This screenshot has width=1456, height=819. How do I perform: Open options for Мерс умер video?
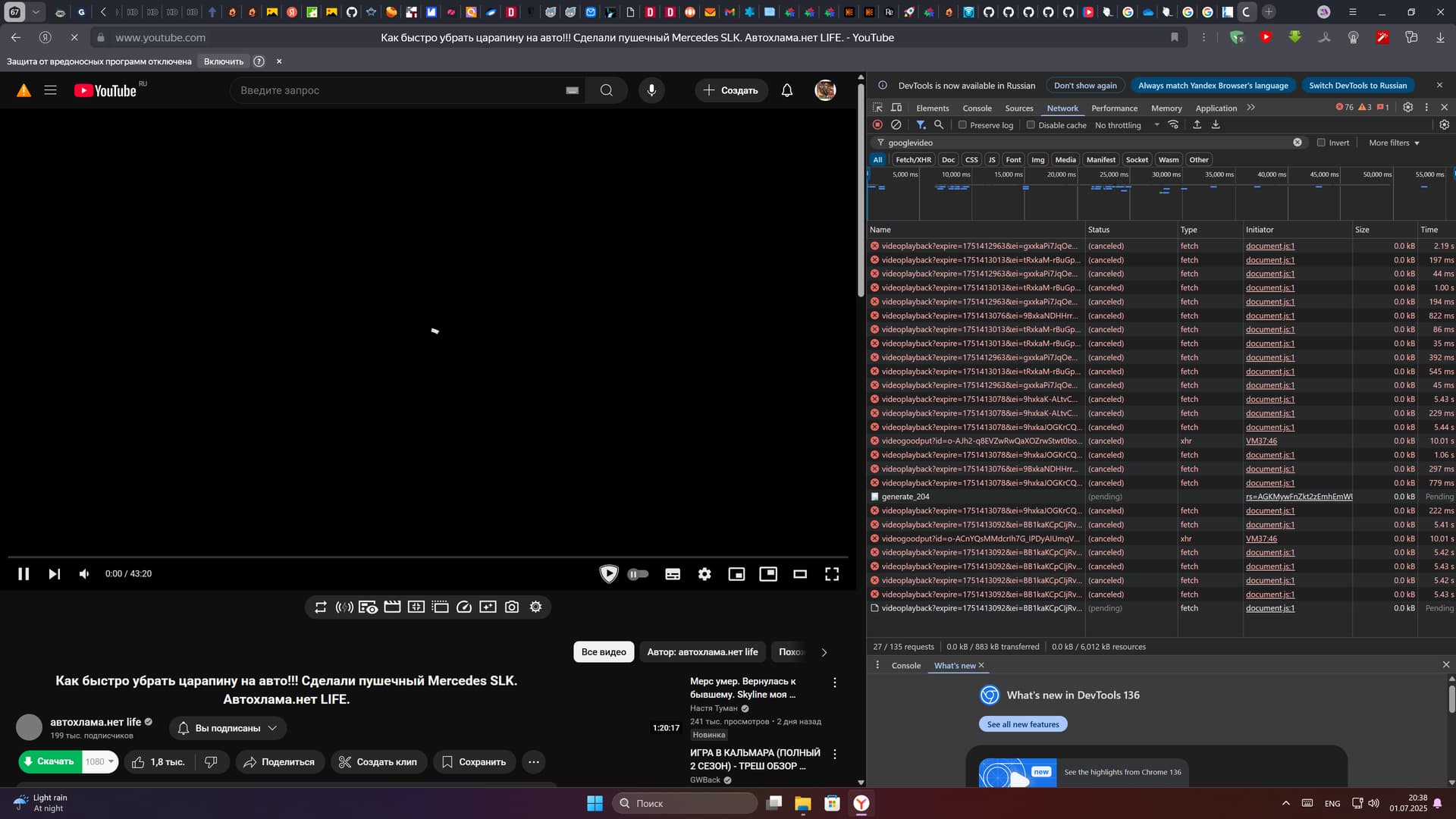tap(835, 682)
